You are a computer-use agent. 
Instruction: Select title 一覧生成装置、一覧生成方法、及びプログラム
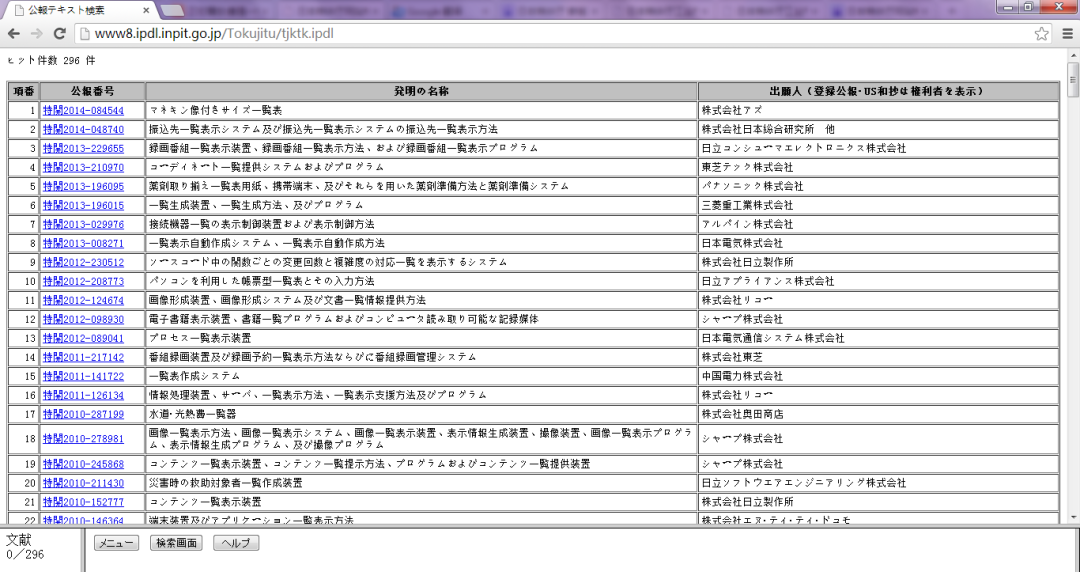[256, 205]
